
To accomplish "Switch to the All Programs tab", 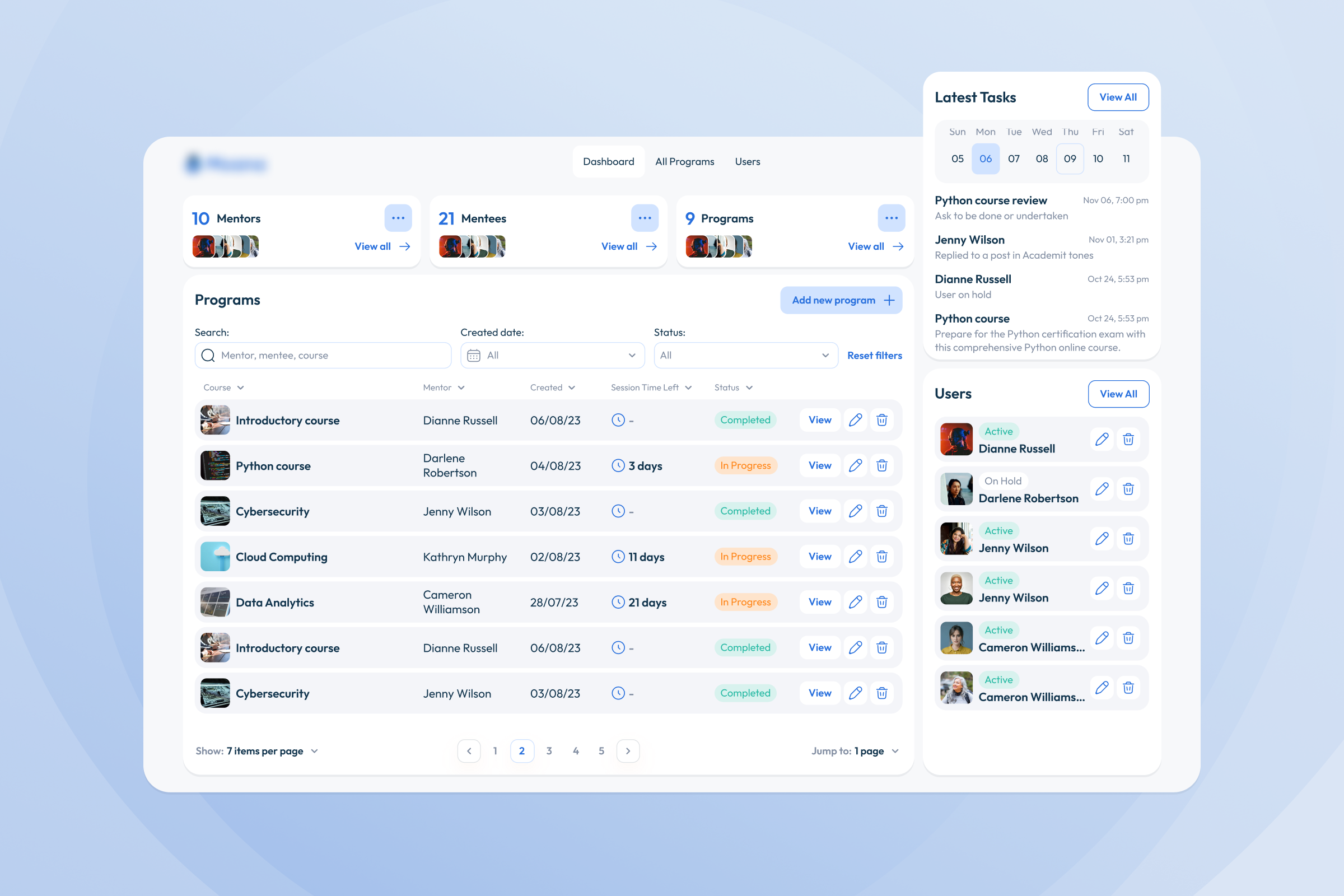I will pyautogui.click(x=684, y=162).
